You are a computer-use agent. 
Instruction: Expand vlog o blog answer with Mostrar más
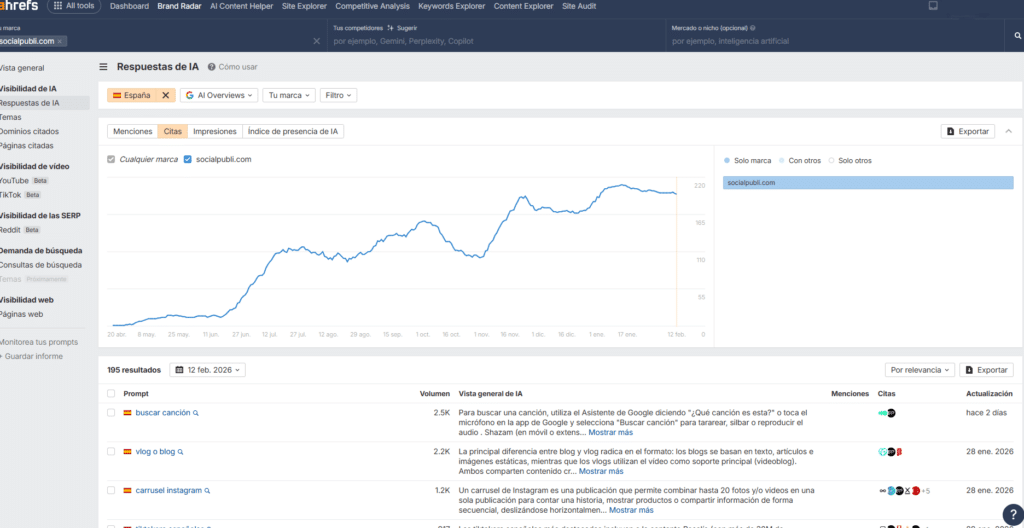pyautogui.click(x=601, y=471)
